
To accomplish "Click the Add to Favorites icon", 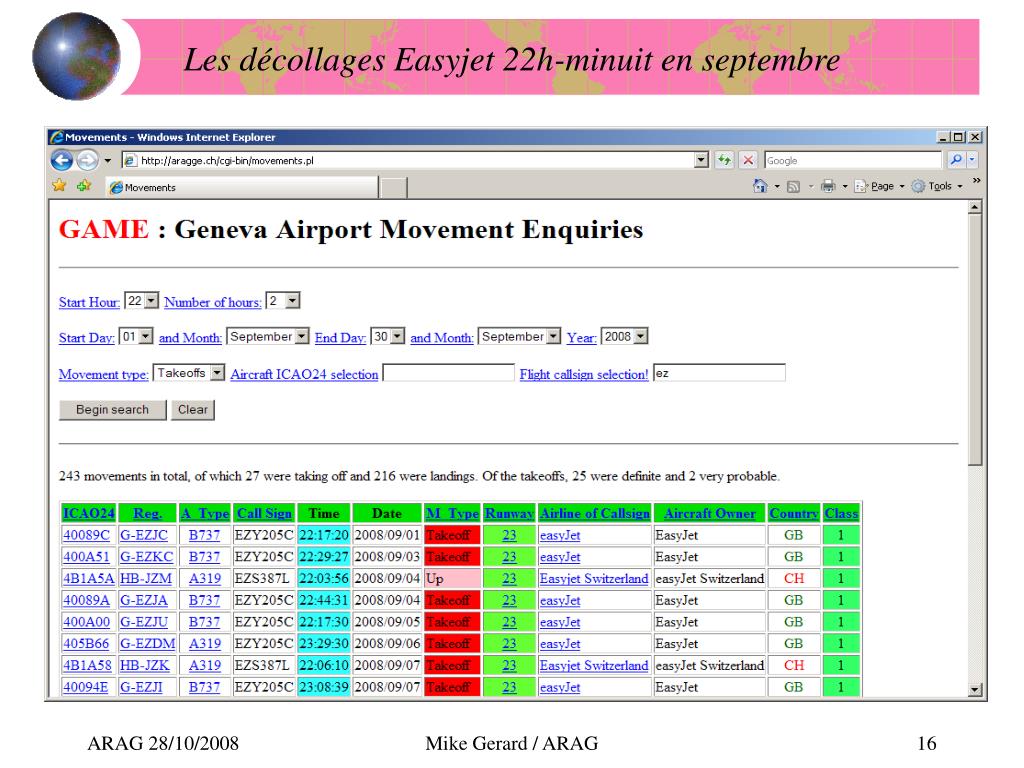I will pyautogui.click(x=84, y=186).
